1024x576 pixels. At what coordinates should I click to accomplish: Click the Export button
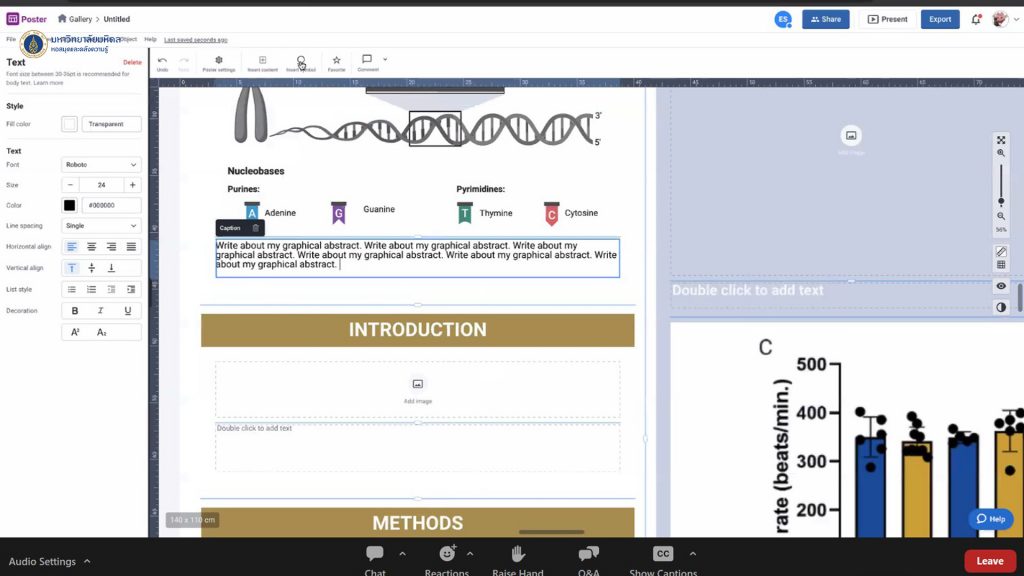[x=940, y=19]
